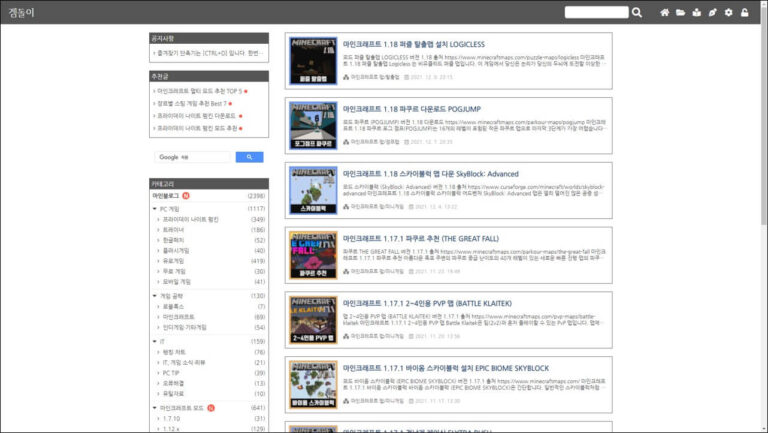768x433 pixels.
Task: Click the magnifier search icon in header
Action: (637, 12)
